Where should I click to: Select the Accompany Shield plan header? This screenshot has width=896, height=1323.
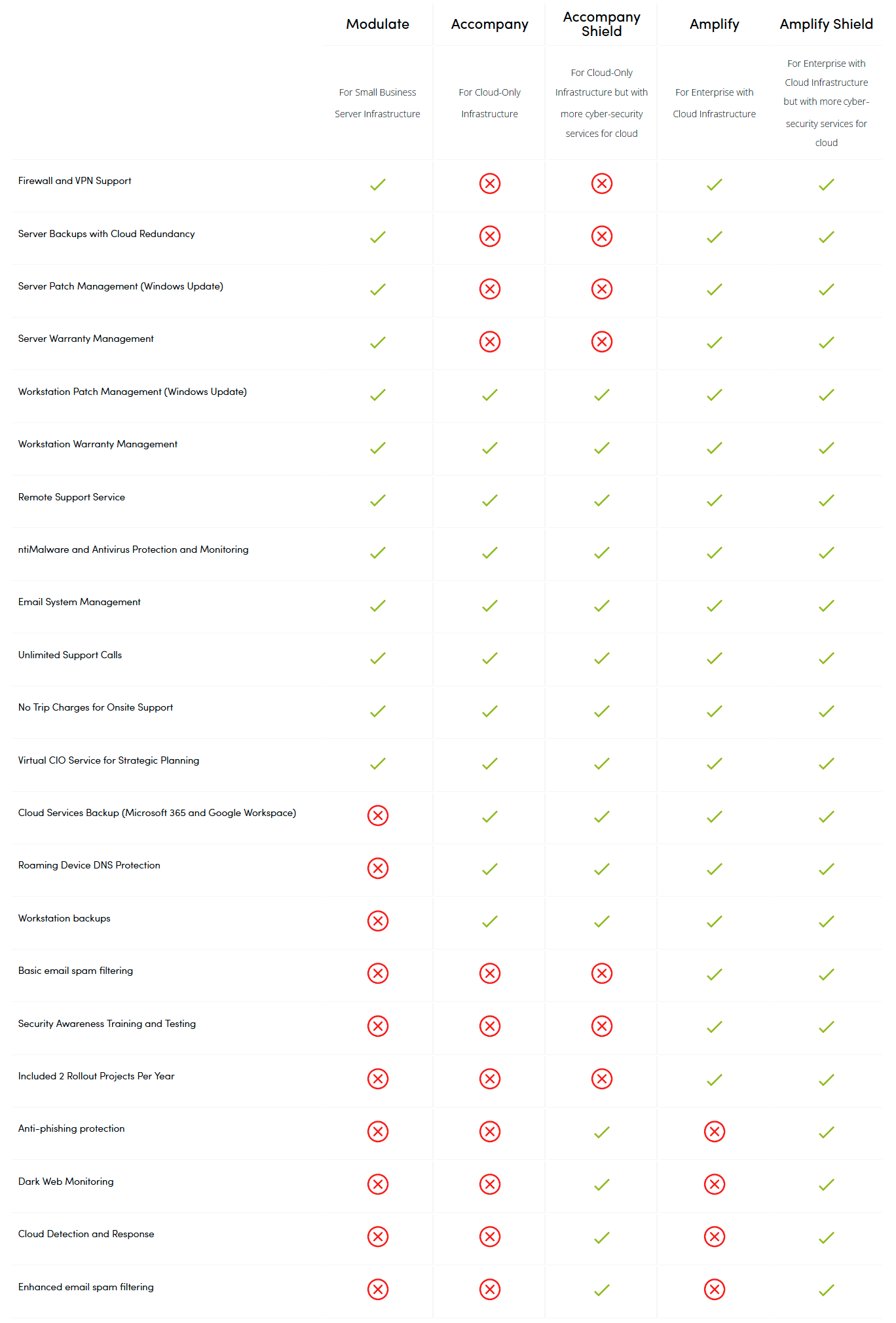(601, 24)
